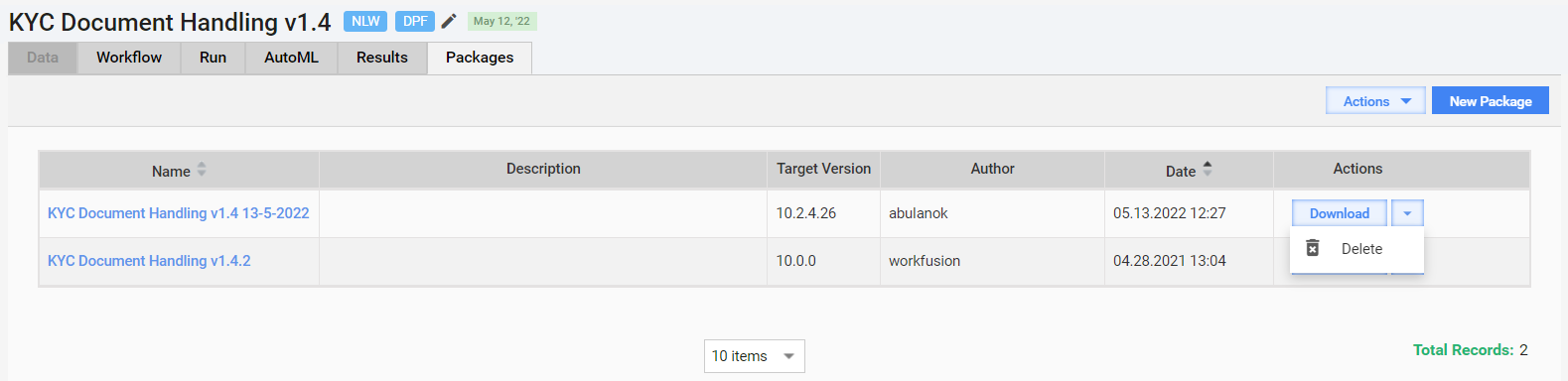The height and width of the screenshot is (381, 1568).
Task: Click the New Package button
Action: (x=1490, y=101)
